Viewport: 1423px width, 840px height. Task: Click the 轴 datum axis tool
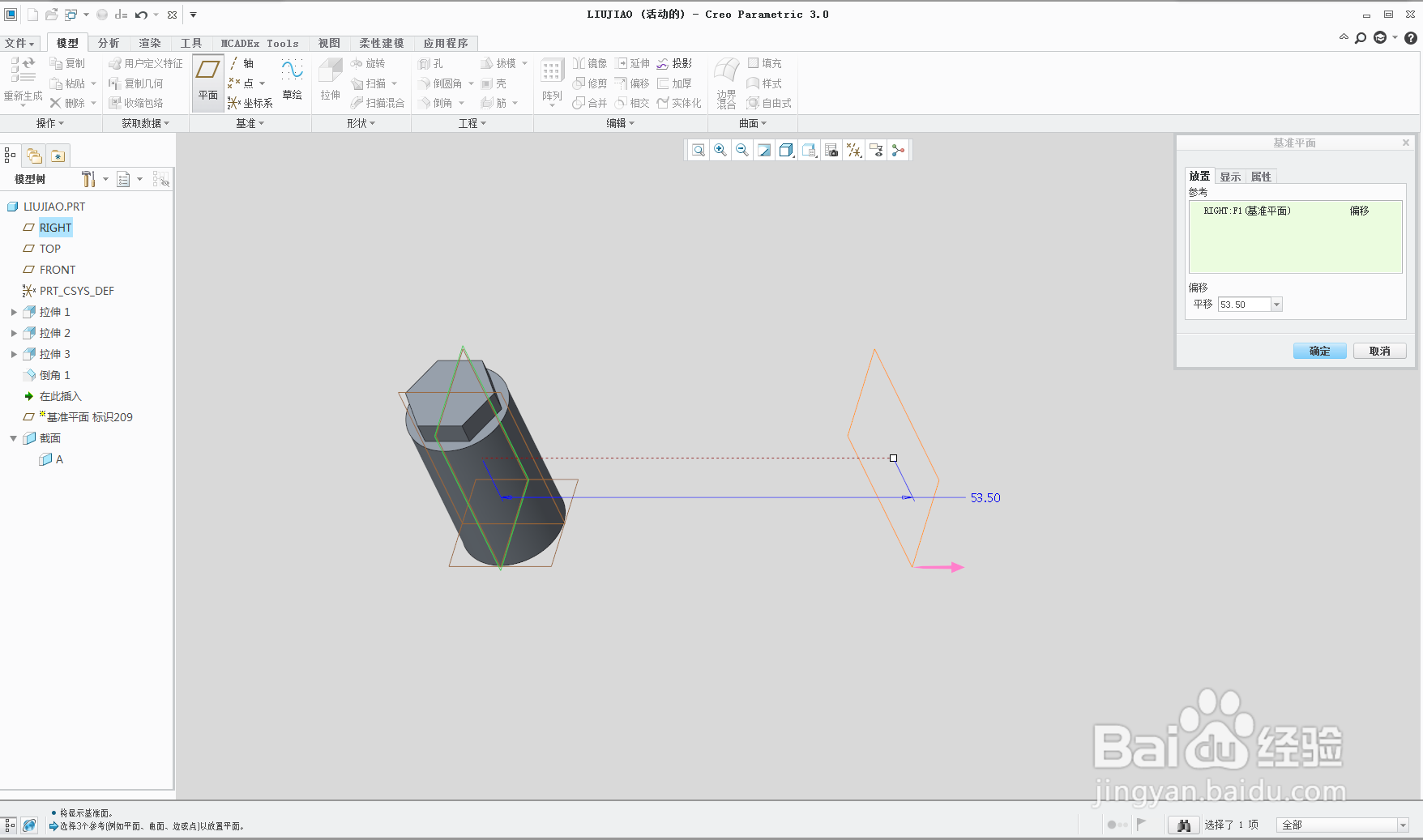pos(241,63)
